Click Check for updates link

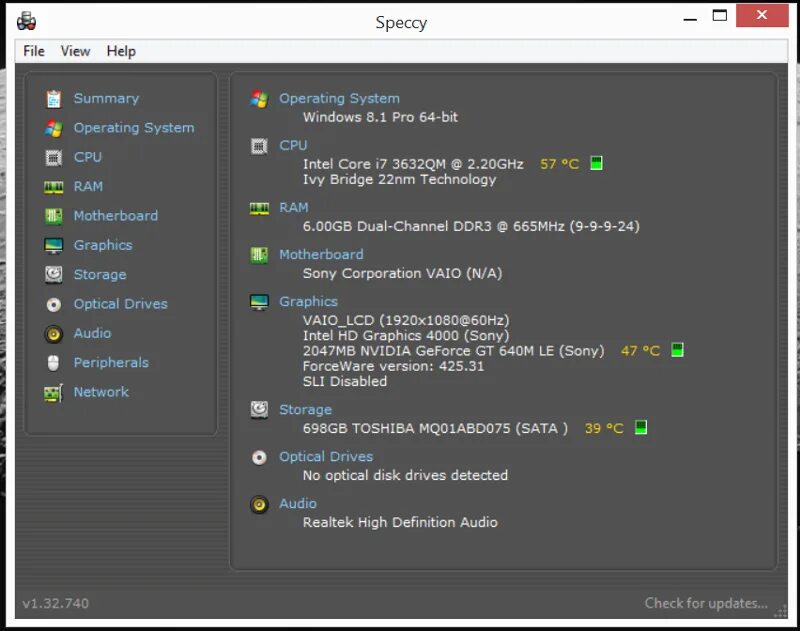click(706, 603)
